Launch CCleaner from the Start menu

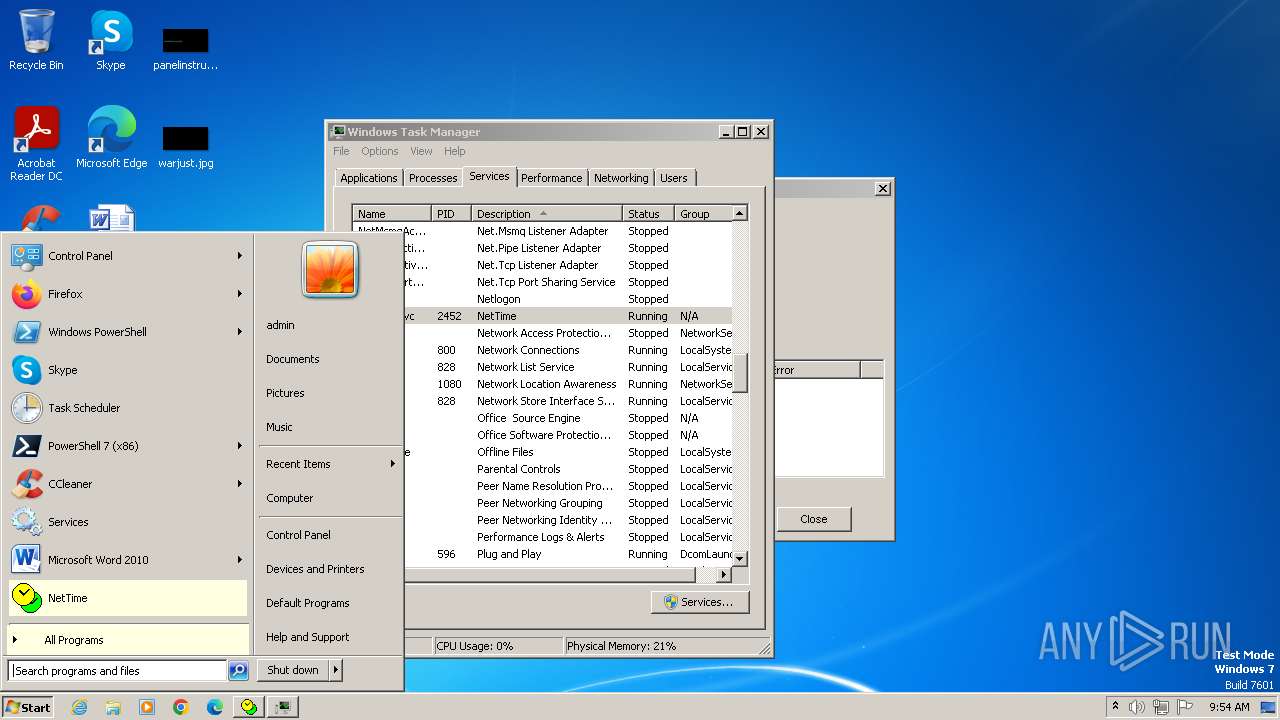tap(127, 484)
